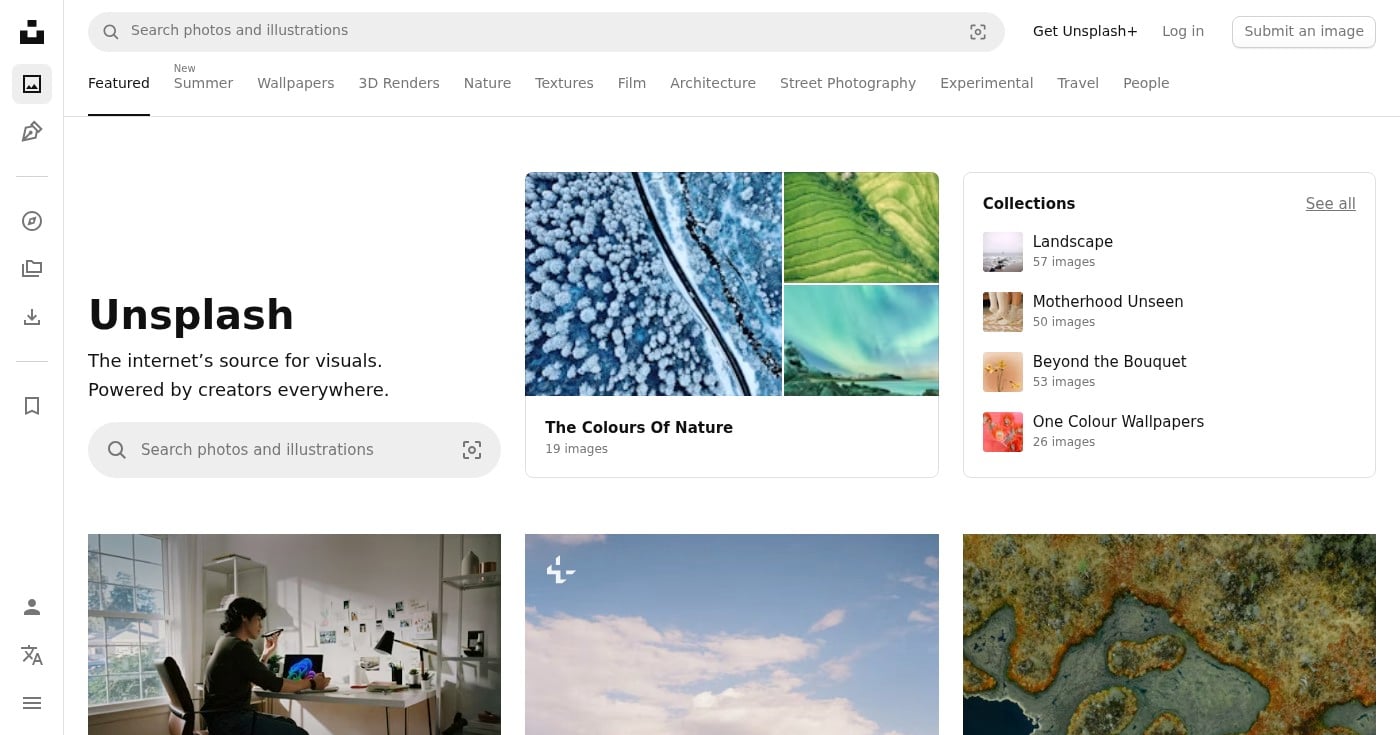The image size is (1400, 735).
Task: Open photo of person at desk
Action: (x=294, y=634)
